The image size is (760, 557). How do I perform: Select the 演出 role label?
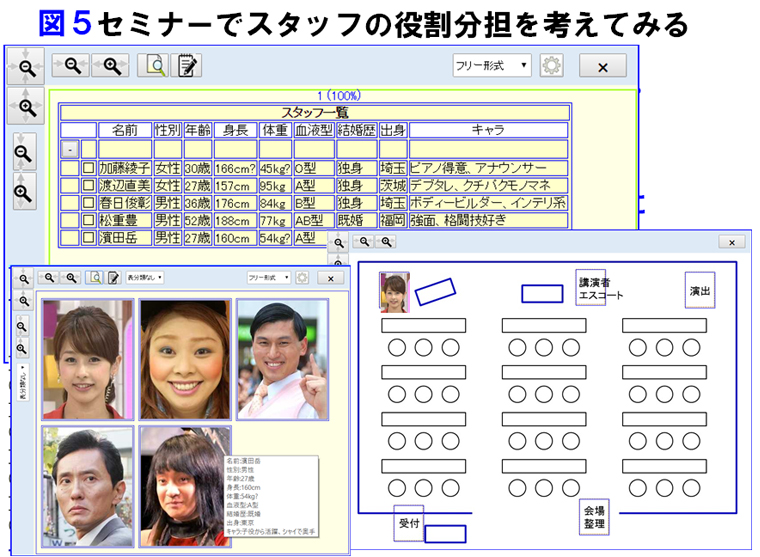coord(700,290)
